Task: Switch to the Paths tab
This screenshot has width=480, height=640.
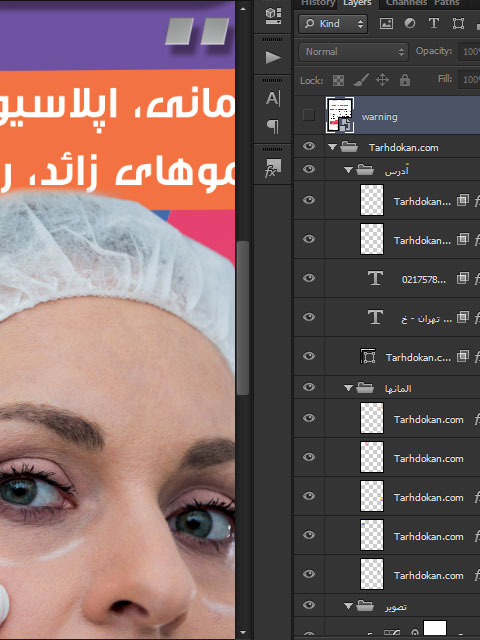Action: click(447, 3)
